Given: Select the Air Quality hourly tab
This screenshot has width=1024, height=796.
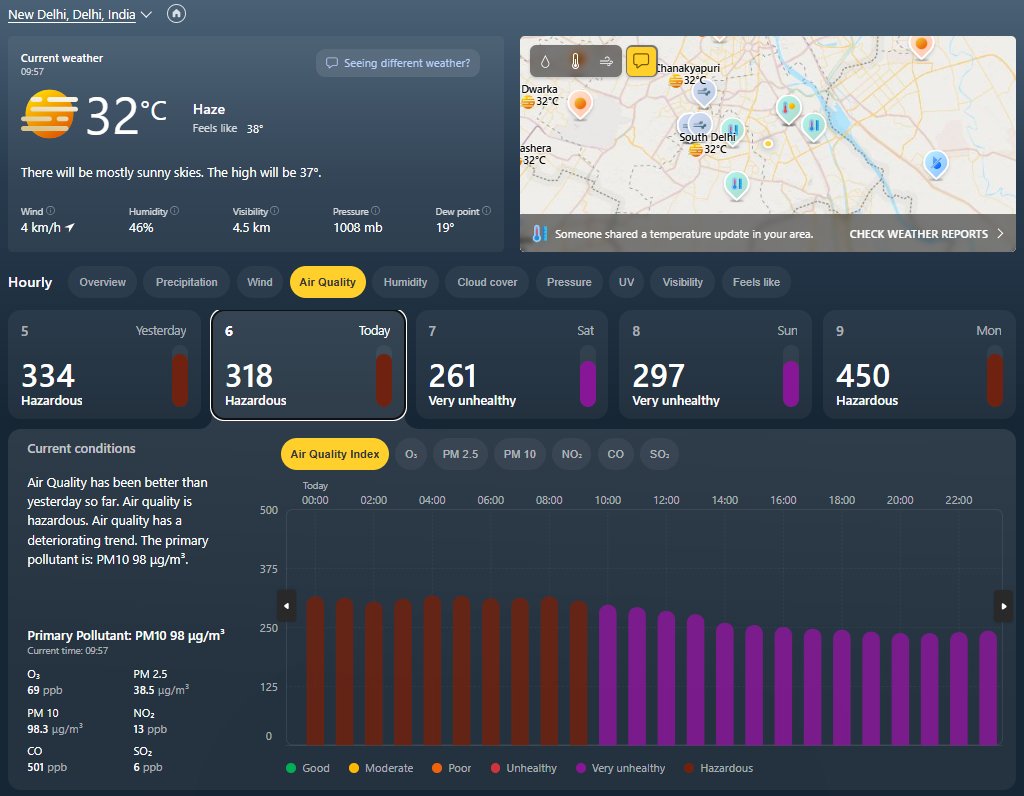Looking at the screenshot, I should point(327,282).
